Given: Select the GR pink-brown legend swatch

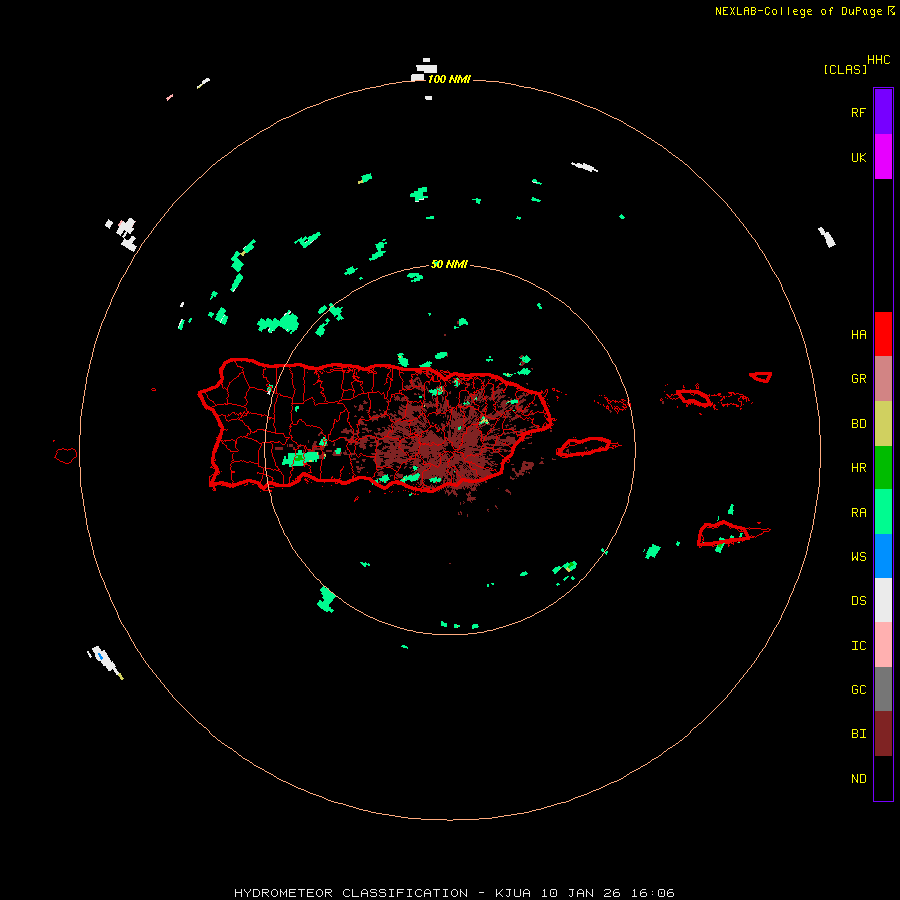Looking at the screenshot, I should tap(883, 378).
